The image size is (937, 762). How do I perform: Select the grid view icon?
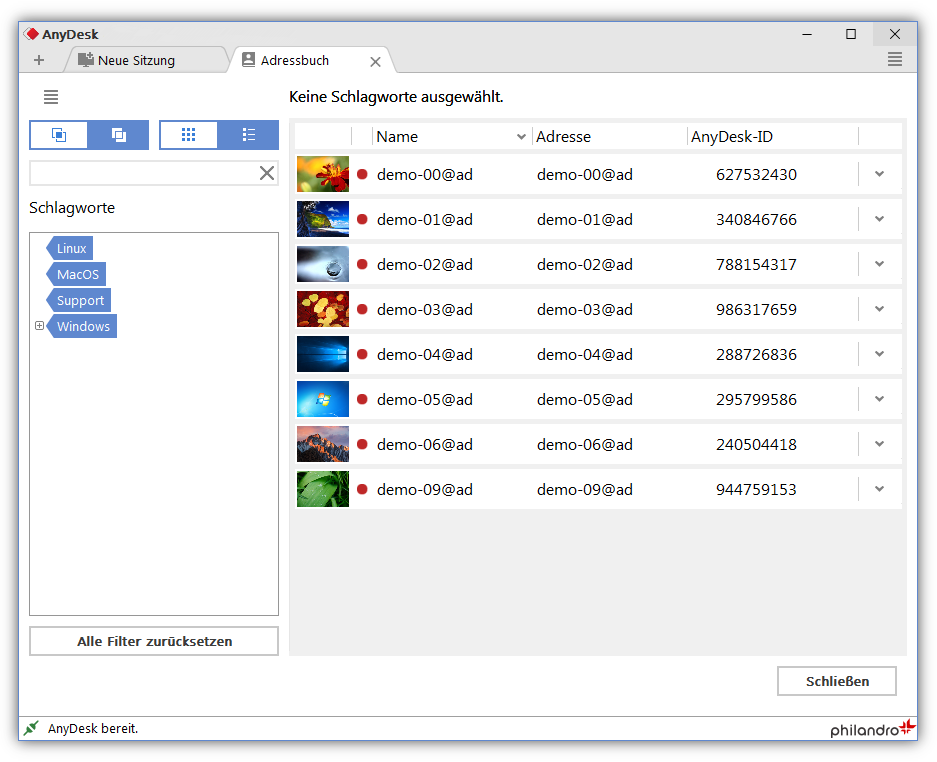point(188,134)
